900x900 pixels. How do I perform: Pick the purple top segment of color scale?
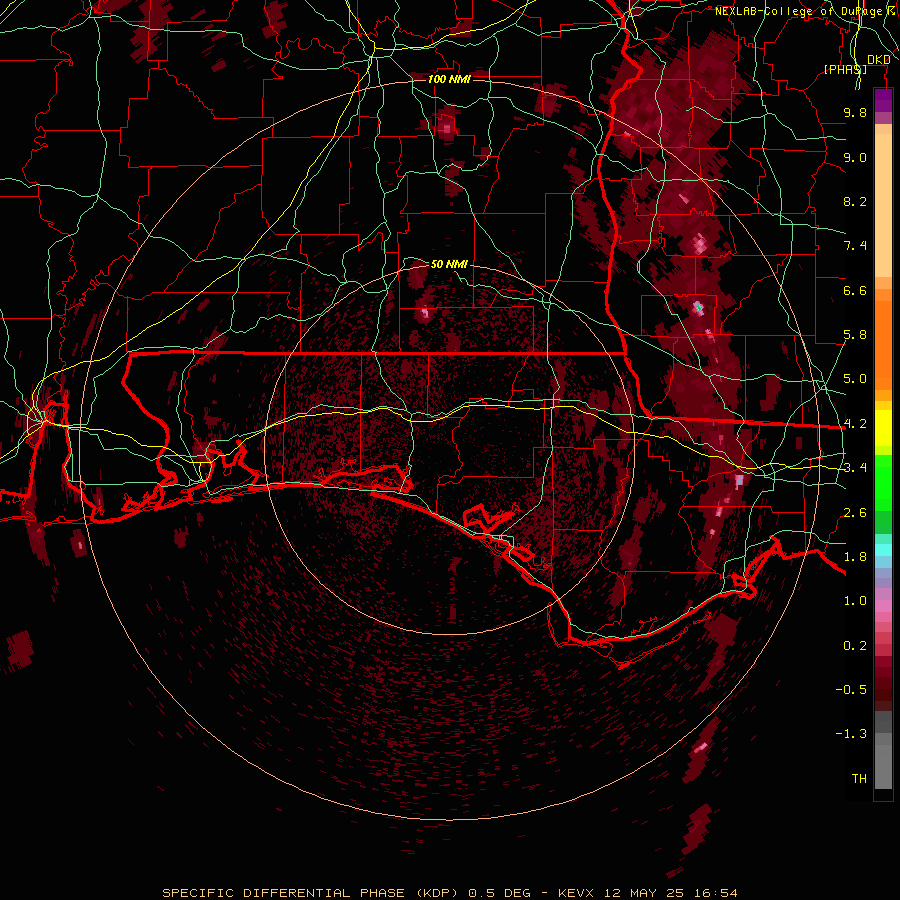tap(883, 100)
